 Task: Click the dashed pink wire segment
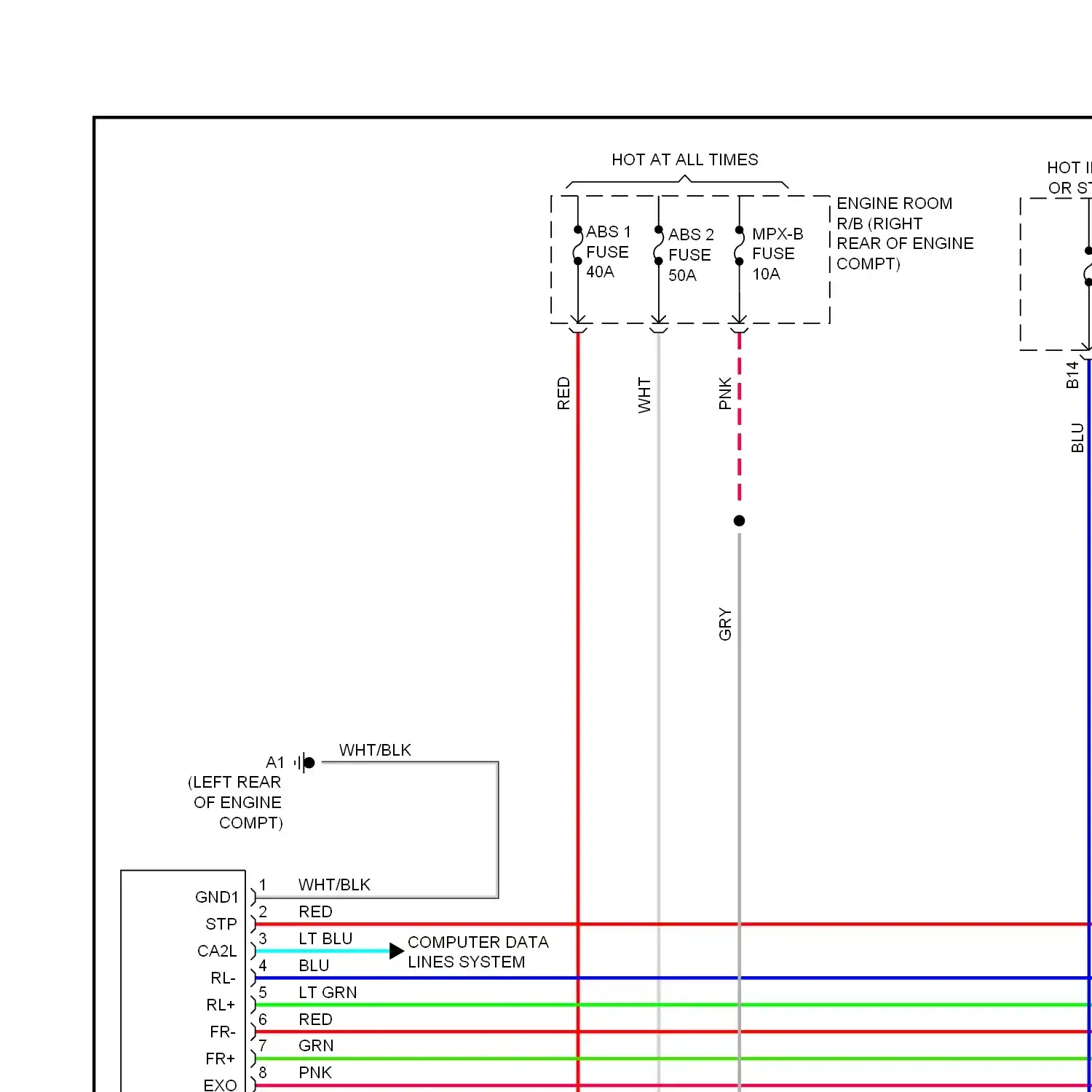pyautogui.click(x=739, y=416)
